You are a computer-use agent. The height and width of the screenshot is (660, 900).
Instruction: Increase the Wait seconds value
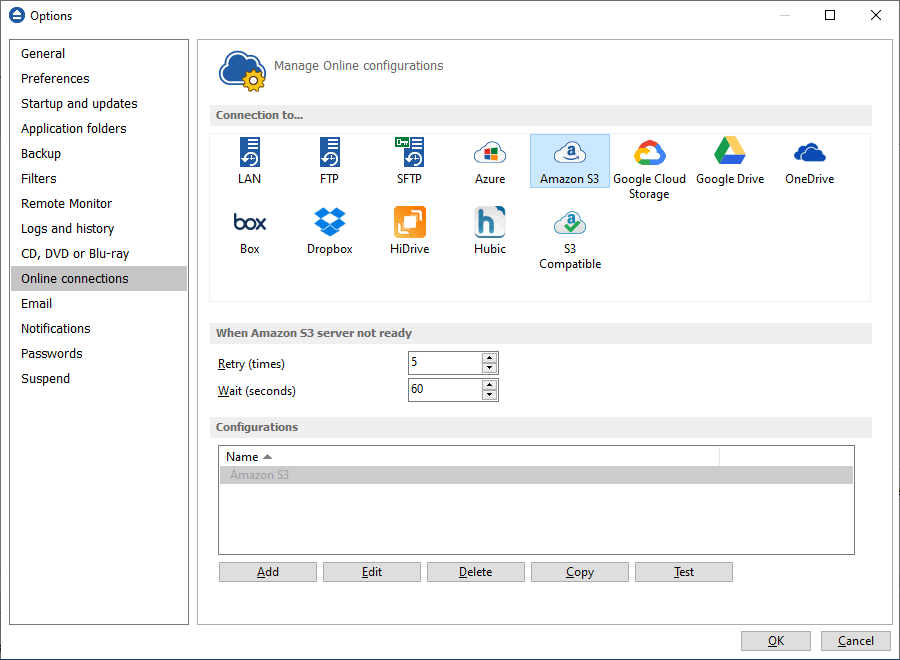489,385
